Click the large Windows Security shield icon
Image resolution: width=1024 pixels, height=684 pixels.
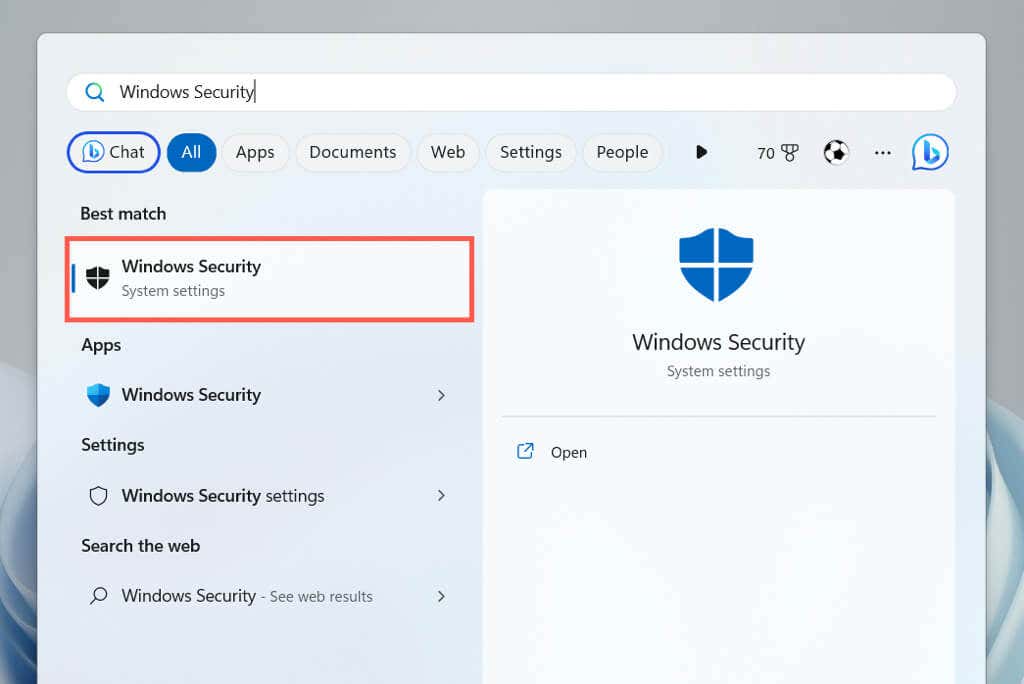coord(716,264)
